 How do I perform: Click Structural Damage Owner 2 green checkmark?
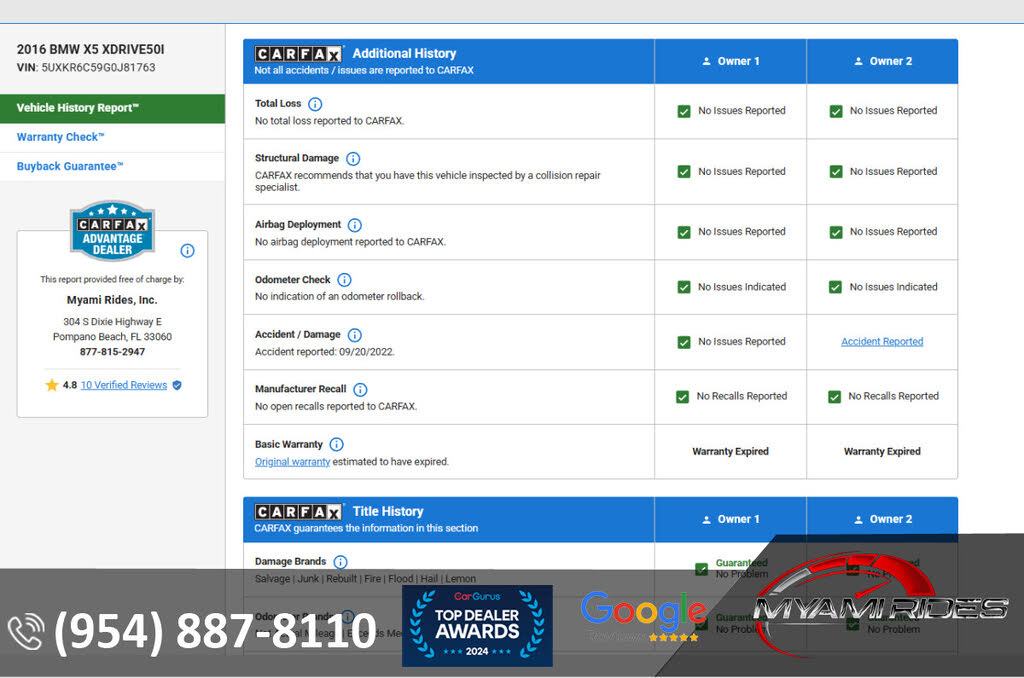[x=836, y=172]
